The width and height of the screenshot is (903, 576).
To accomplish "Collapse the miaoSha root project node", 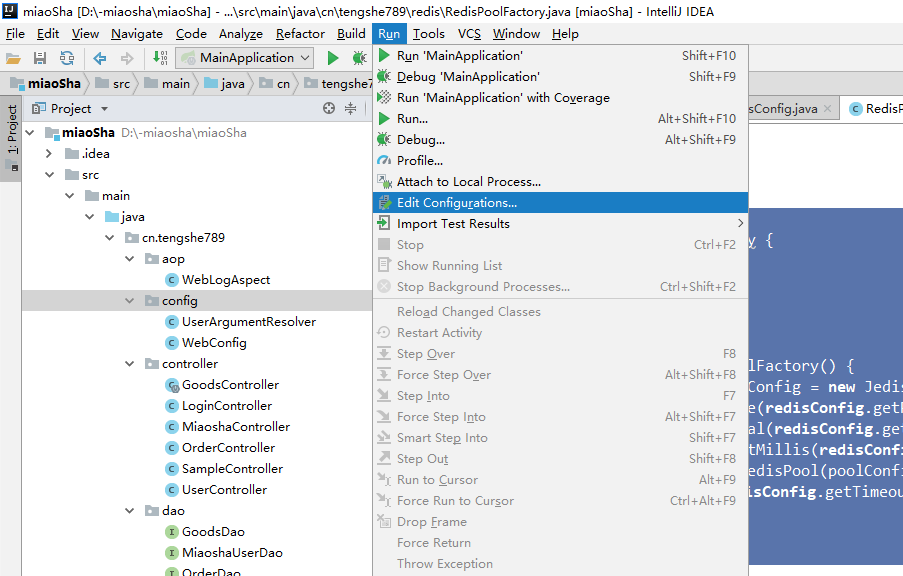I will click(30, 133).
